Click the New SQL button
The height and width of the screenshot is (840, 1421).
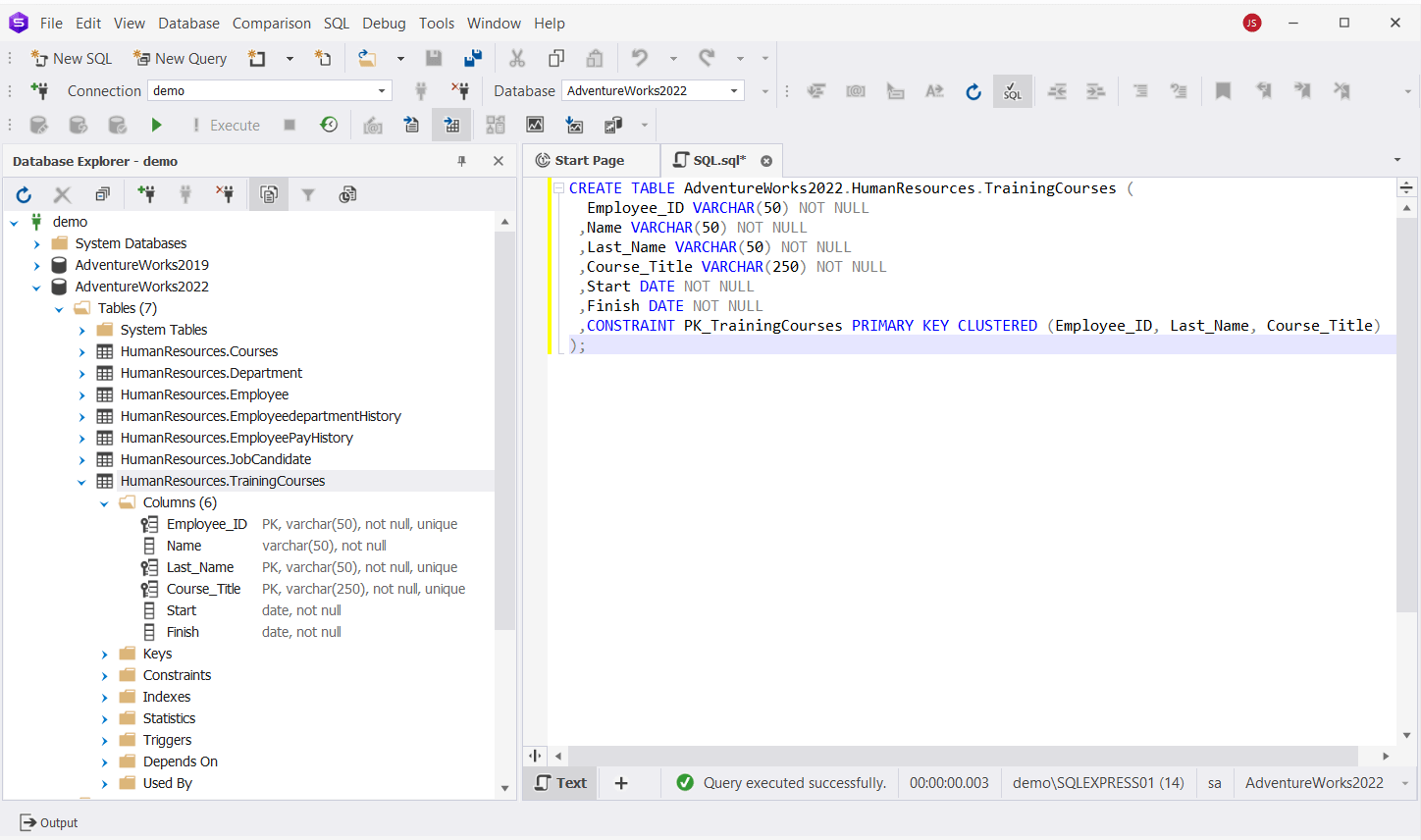[x=72, y=58]
